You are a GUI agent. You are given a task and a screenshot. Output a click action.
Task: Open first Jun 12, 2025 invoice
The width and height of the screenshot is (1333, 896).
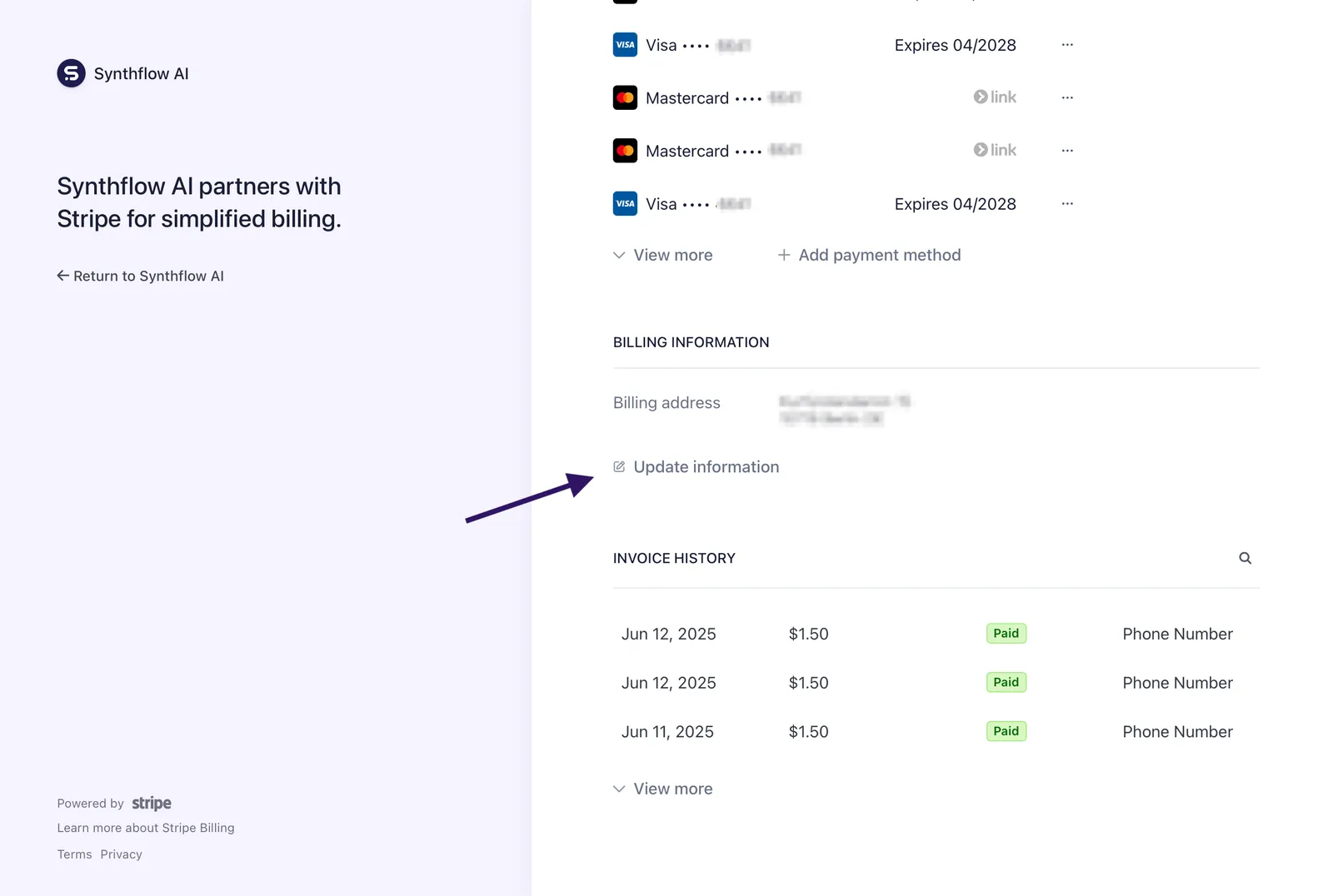tap(936, 634)
